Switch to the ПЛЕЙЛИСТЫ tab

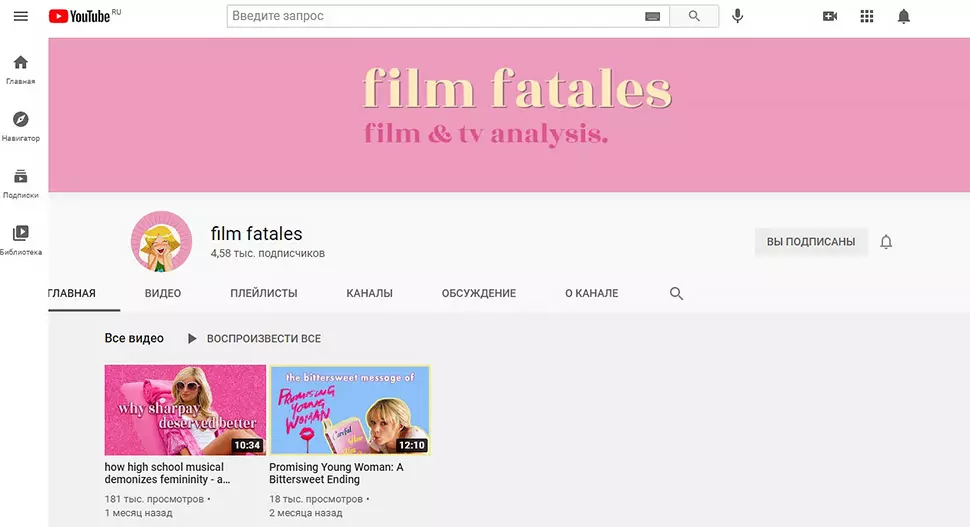point(264,293)
